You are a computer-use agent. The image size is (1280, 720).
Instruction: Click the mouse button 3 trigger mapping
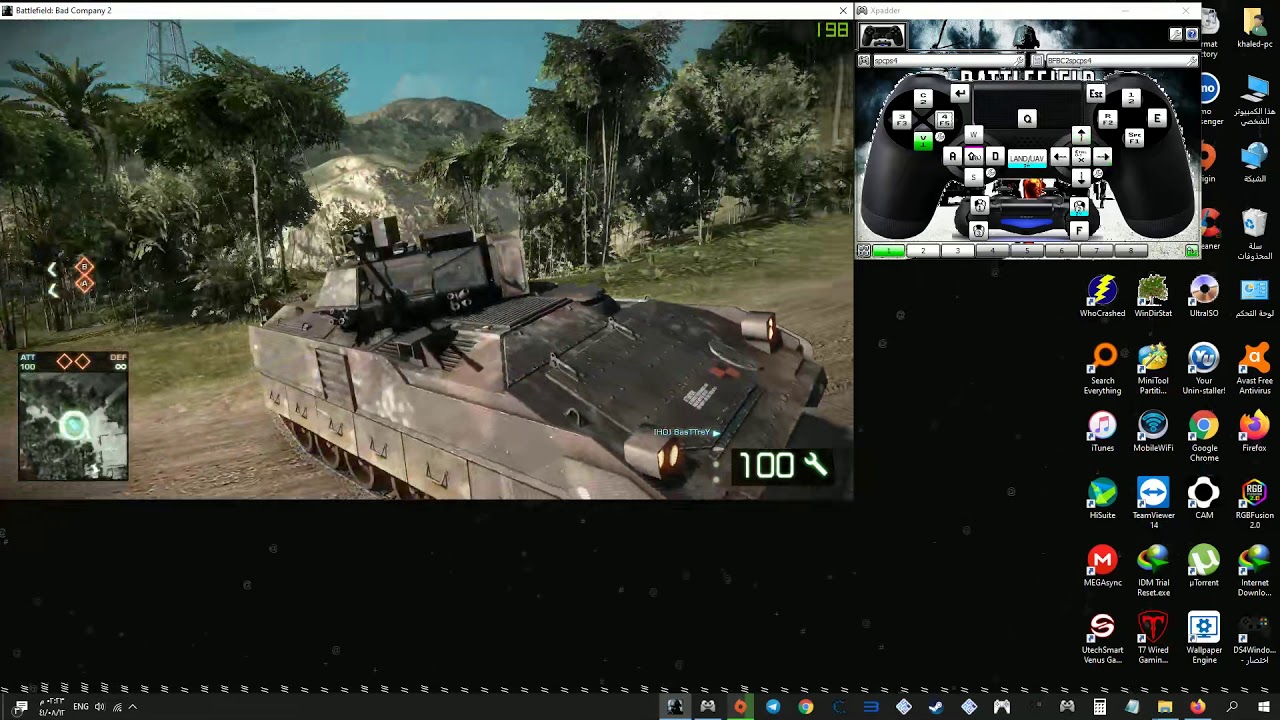[x=978, y=231]
